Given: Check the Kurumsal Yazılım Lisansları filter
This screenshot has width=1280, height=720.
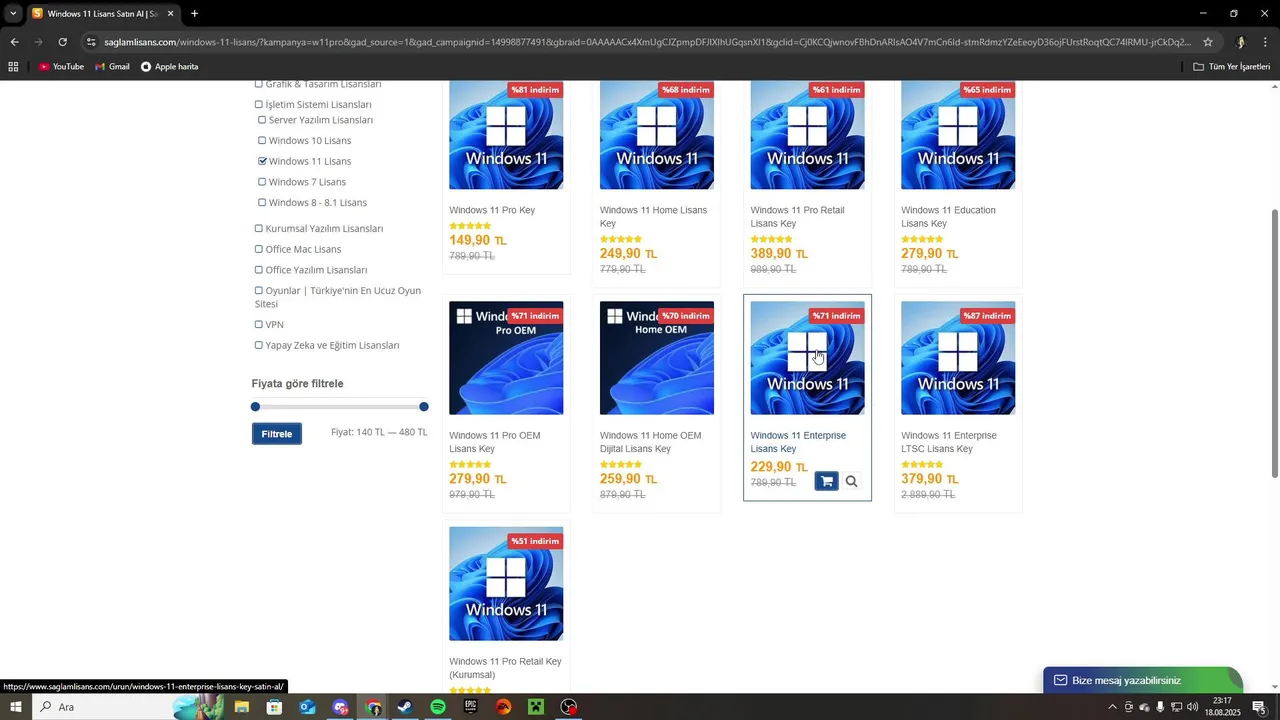Looking at the screenshot, I should tap(258, 229).
